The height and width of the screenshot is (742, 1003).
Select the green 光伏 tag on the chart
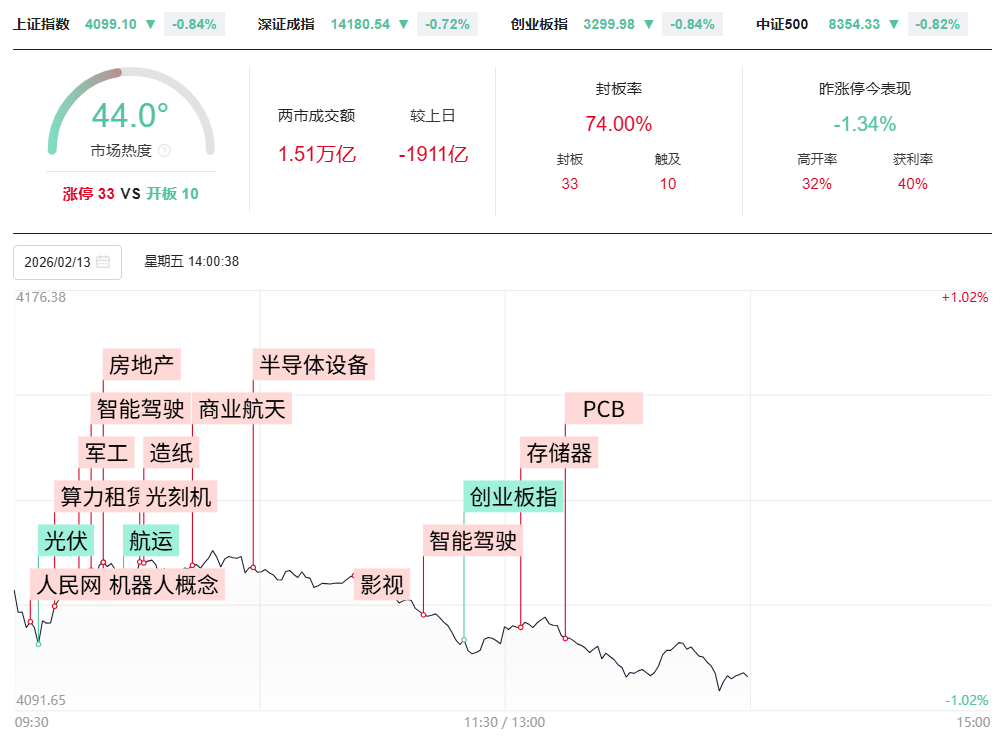(65, 541)
